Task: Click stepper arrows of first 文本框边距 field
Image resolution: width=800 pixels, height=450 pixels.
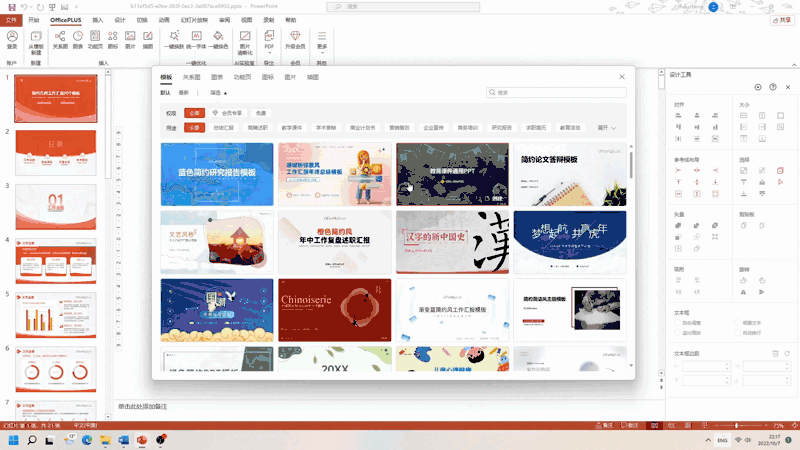Action: 727,366
